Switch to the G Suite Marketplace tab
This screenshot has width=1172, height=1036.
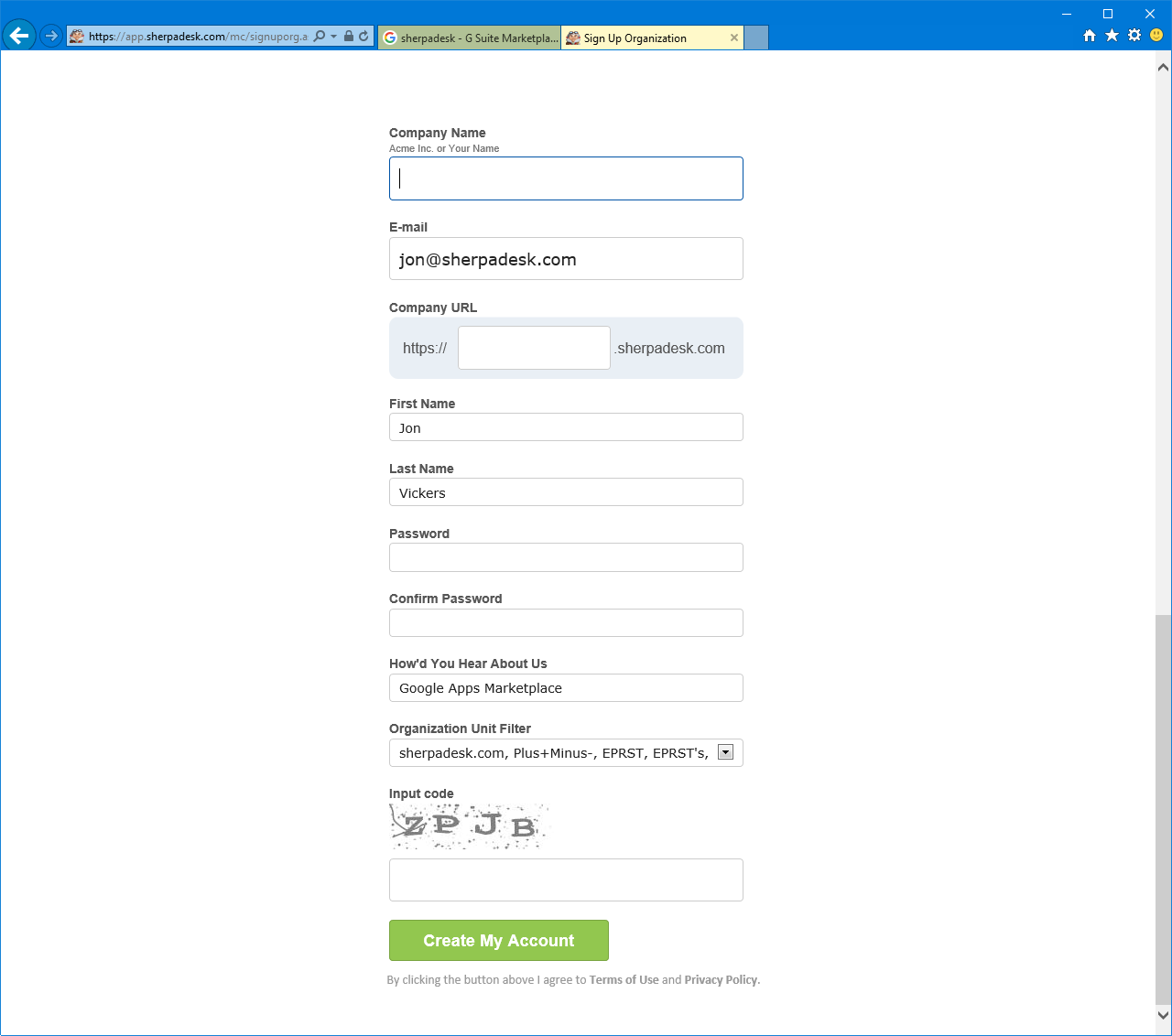coord(469,38)
